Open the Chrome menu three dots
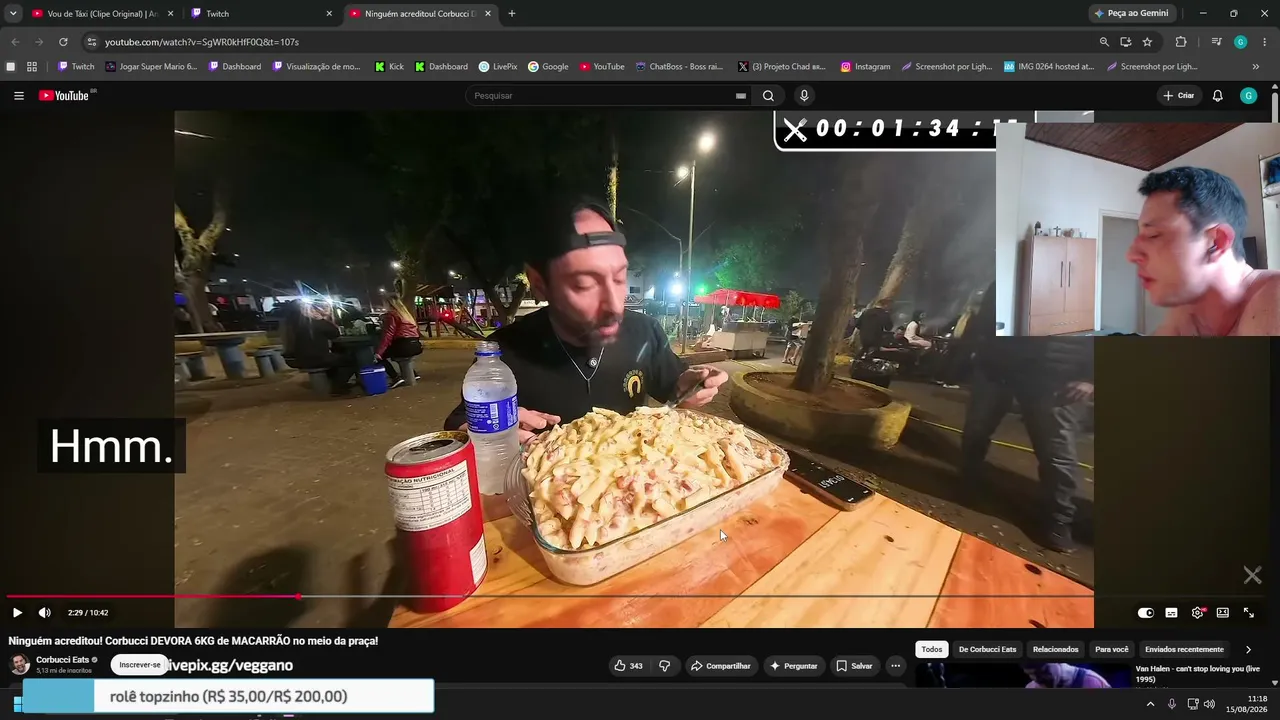The width and height of the screenshot is (1280, 720). (x=1265, y=42)
